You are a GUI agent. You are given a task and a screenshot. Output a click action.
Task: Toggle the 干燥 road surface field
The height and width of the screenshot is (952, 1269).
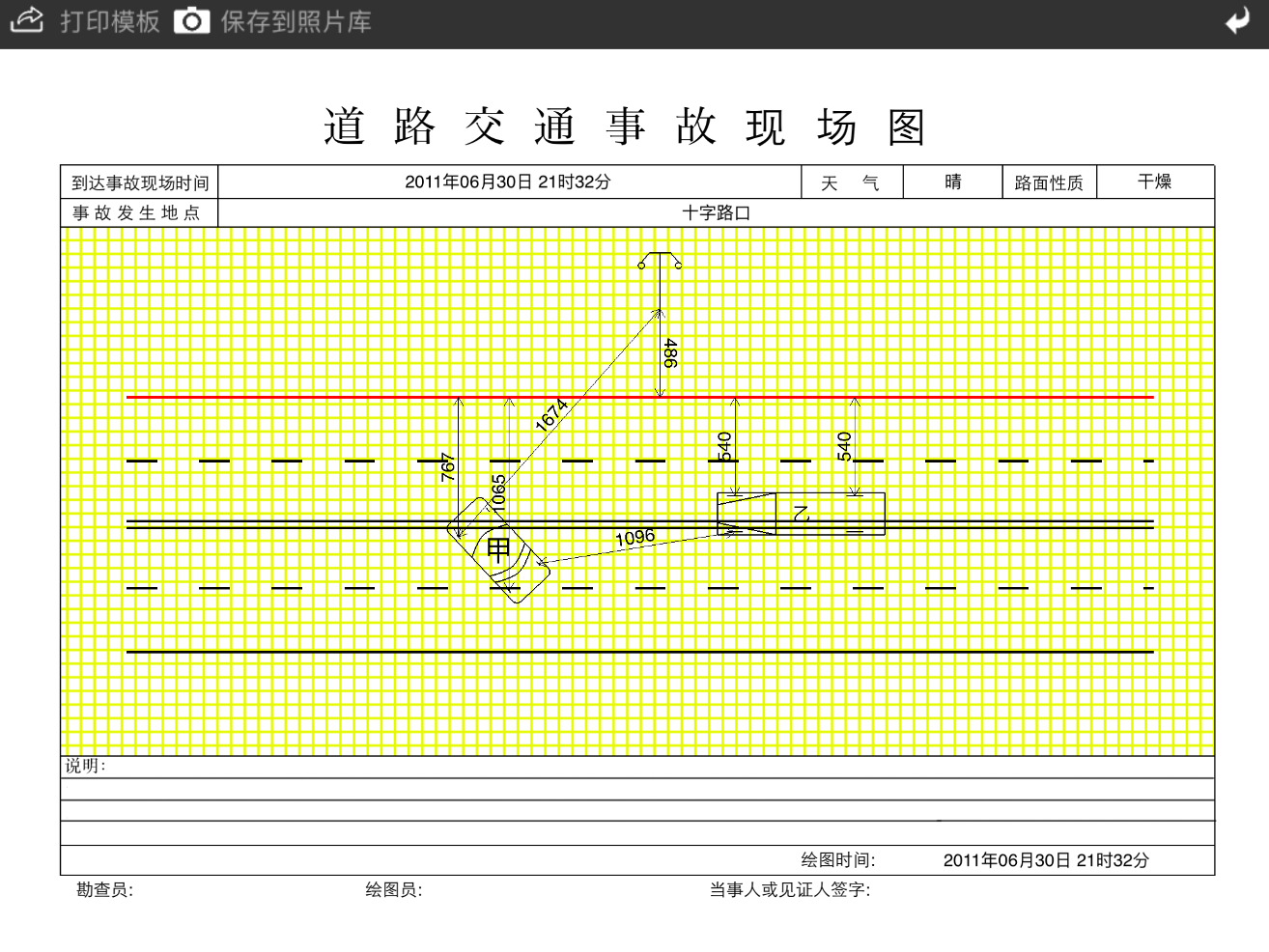[1155, 182]
